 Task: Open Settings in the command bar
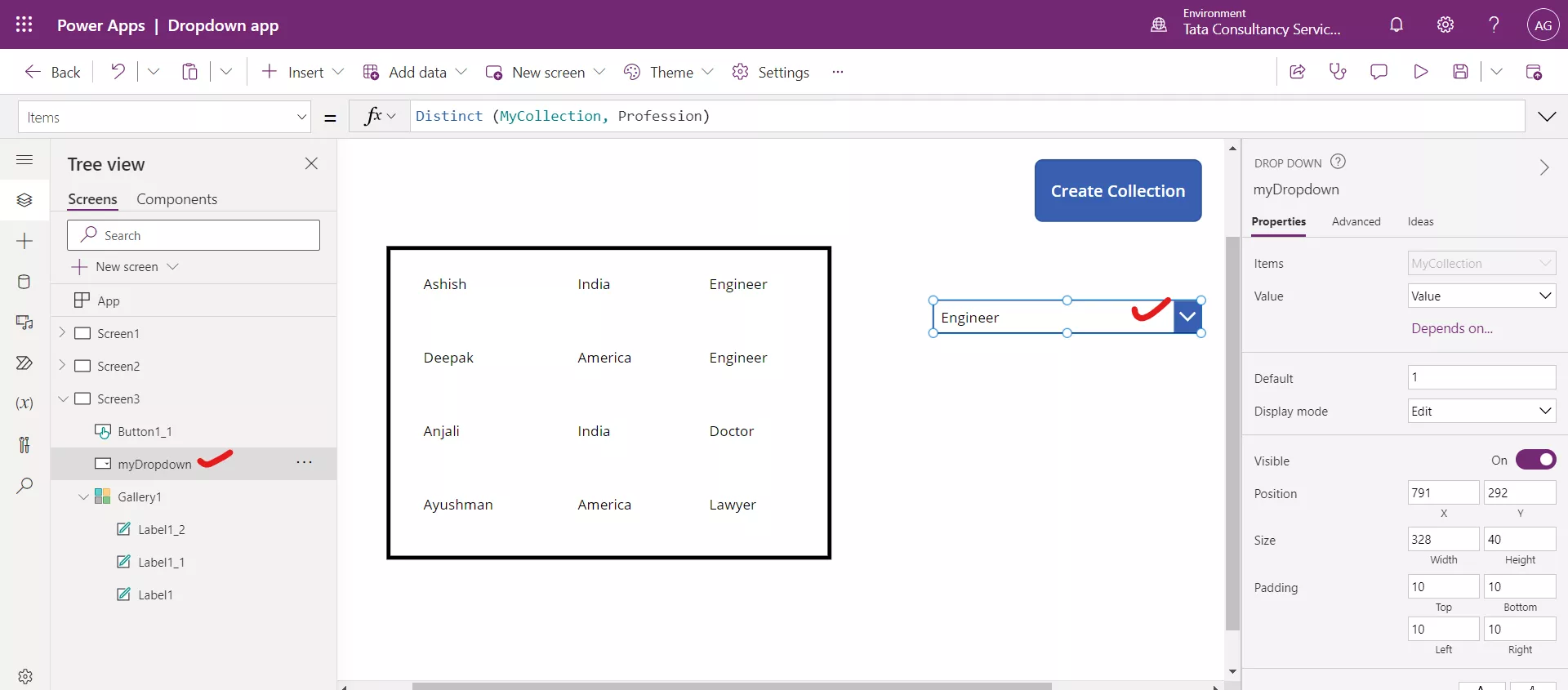771,72
